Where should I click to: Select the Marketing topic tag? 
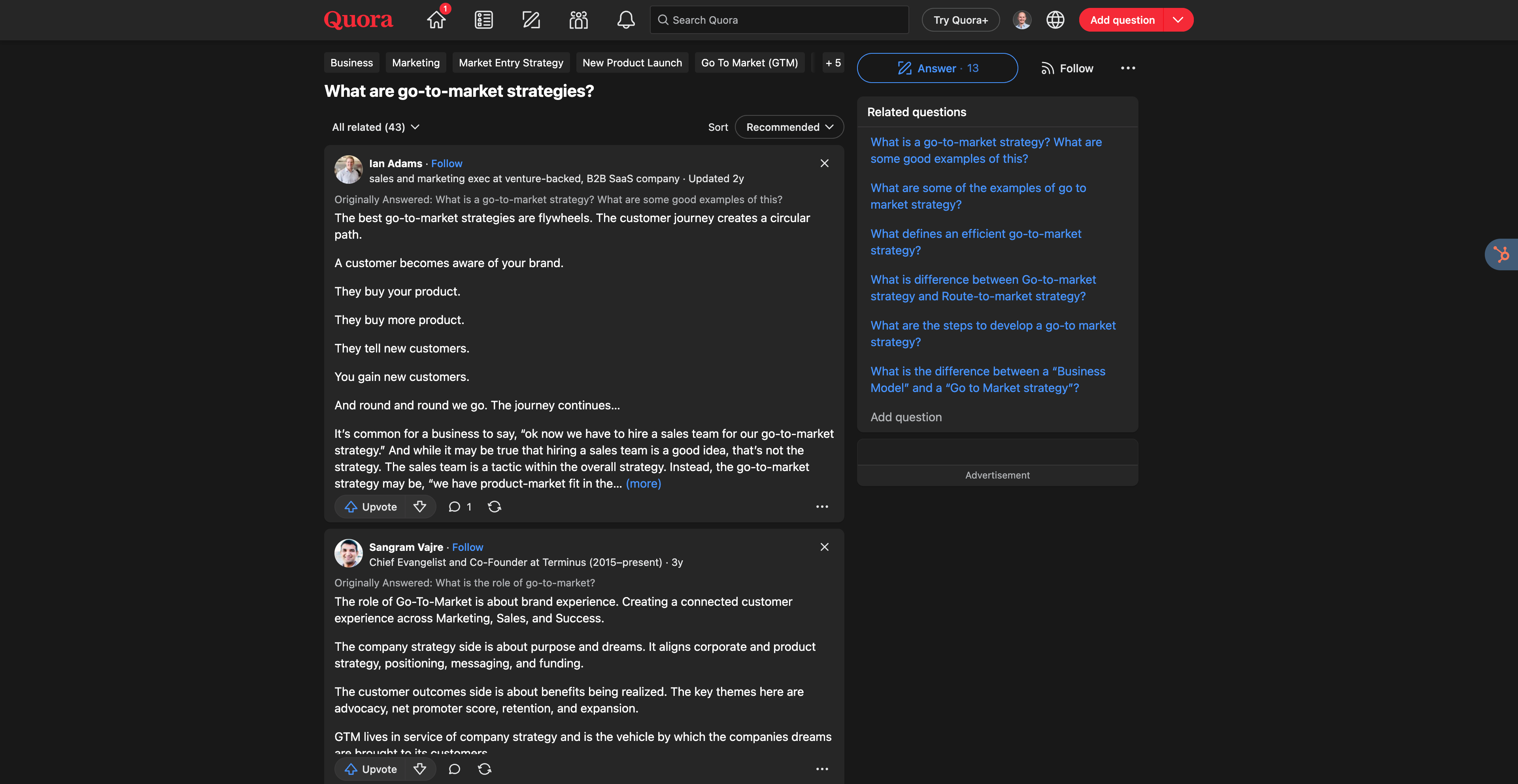[415, 63]
